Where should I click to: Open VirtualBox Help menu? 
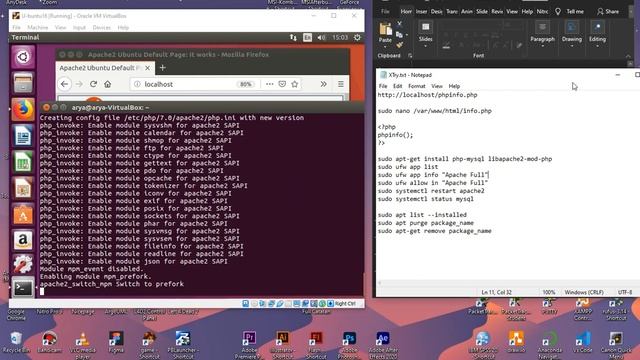tap(123, 27)
